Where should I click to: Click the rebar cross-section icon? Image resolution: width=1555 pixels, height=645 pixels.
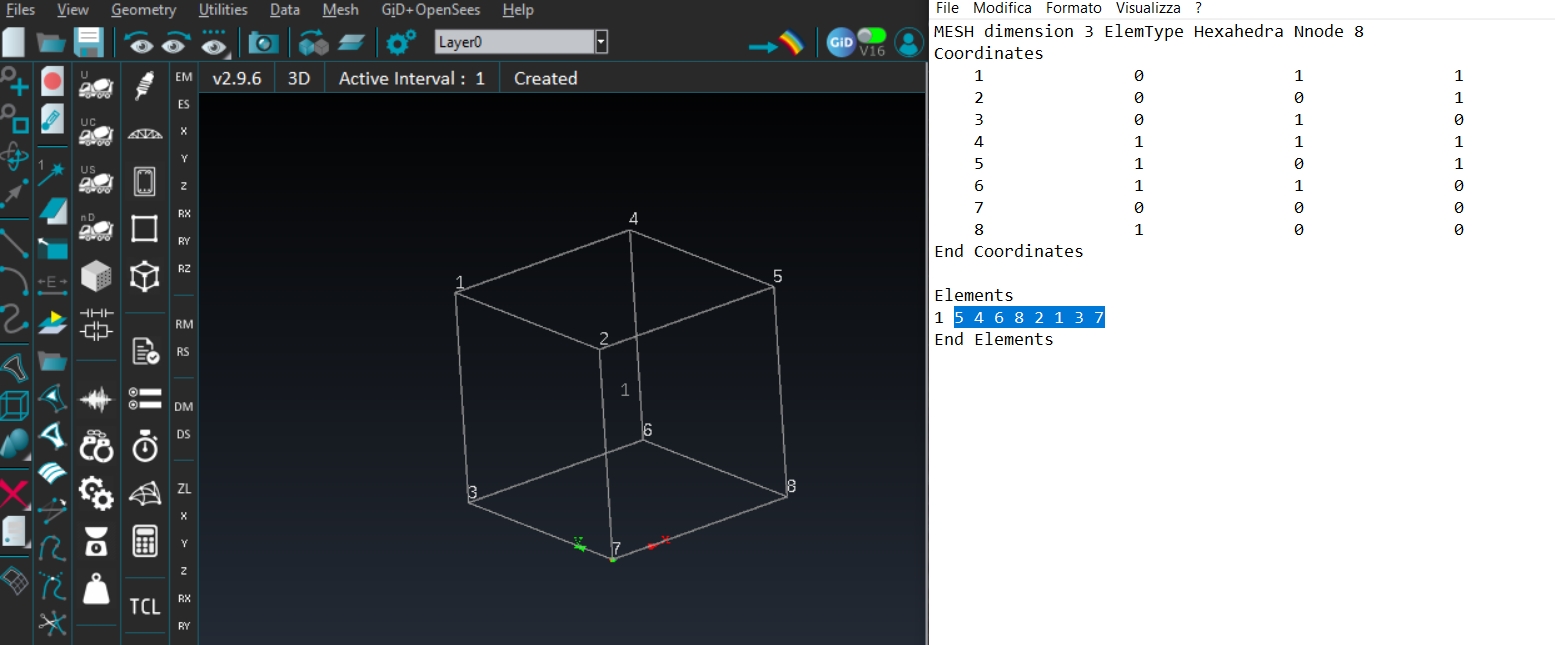(x=145, y=181)
